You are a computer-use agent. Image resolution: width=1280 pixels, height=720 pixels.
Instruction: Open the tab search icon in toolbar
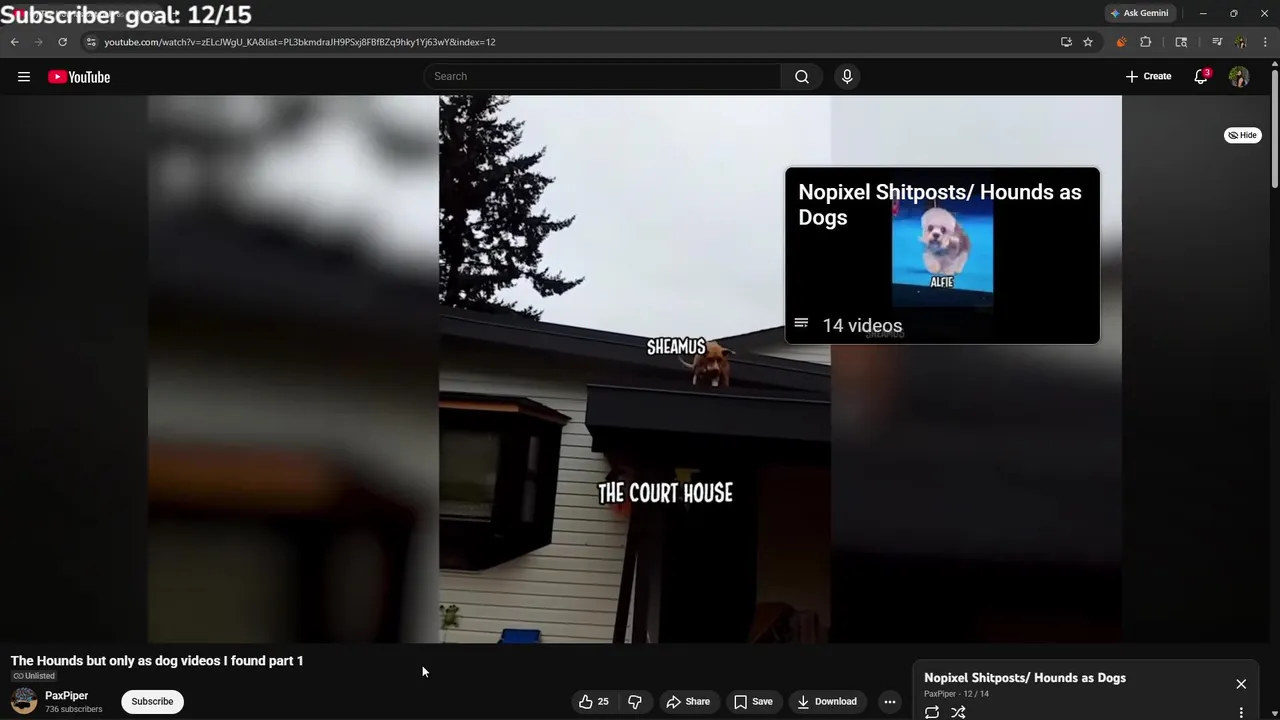pos(1181,42)
